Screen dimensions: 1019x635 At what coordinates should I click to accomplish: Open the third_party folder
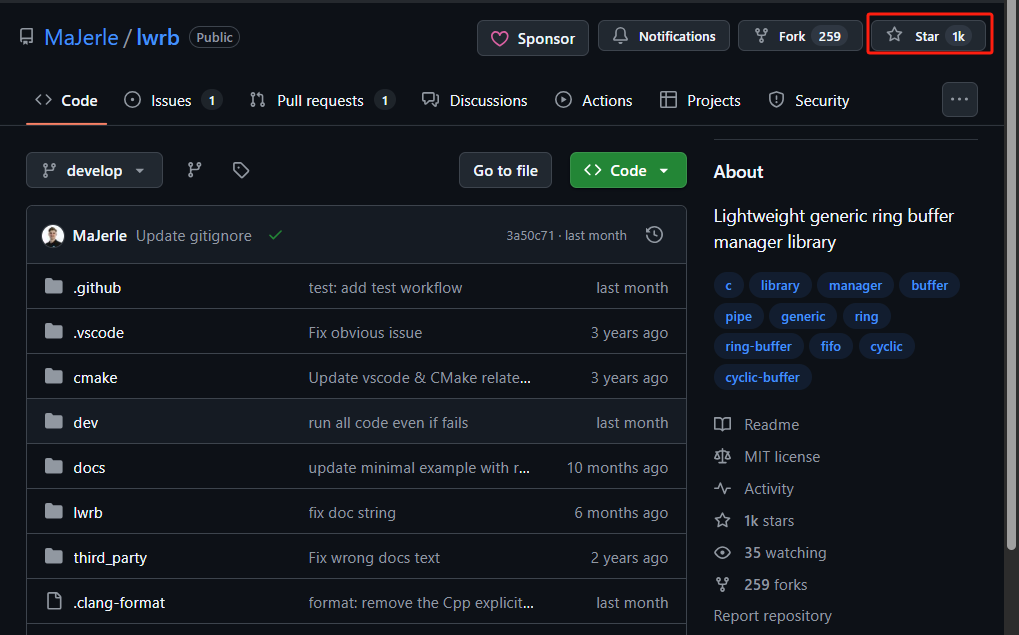(110, 558)
